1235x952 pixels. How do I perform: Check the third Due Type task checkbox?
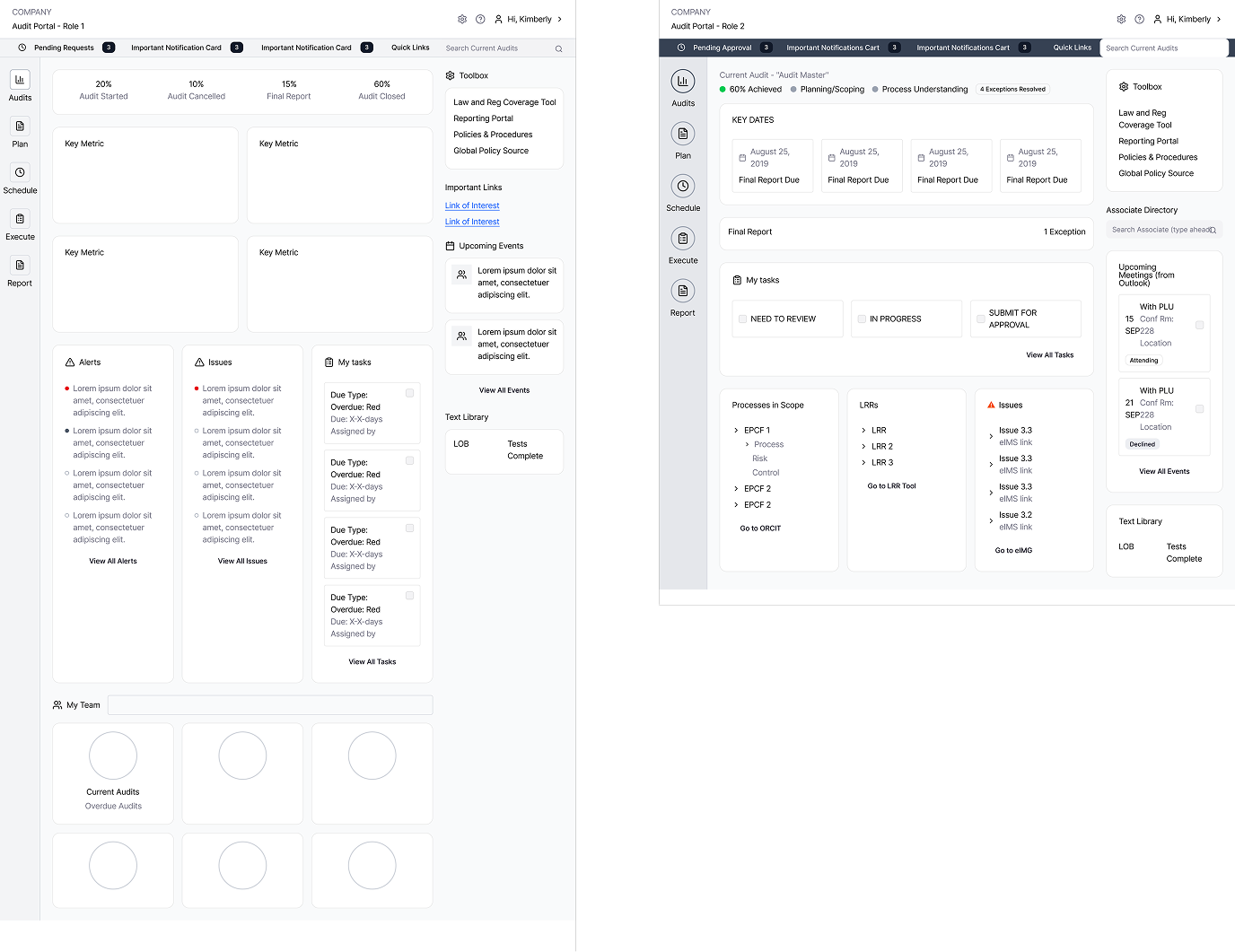pos(410,528)
